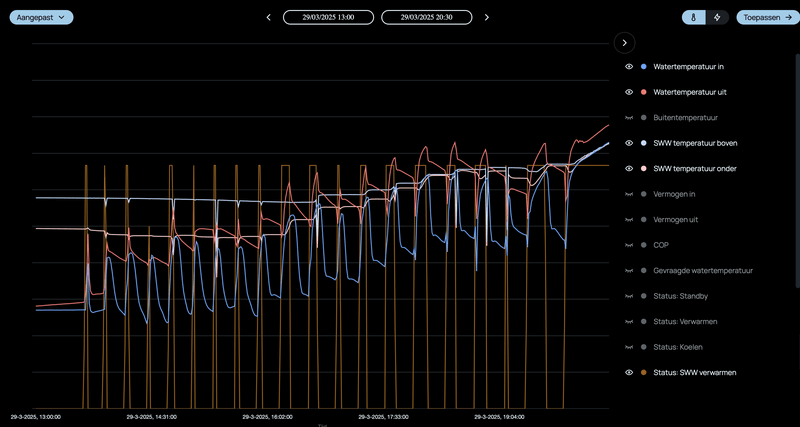This screenshot has height=427, width=800.
Task: Show COP series eye icon
Action: [629, 245]
